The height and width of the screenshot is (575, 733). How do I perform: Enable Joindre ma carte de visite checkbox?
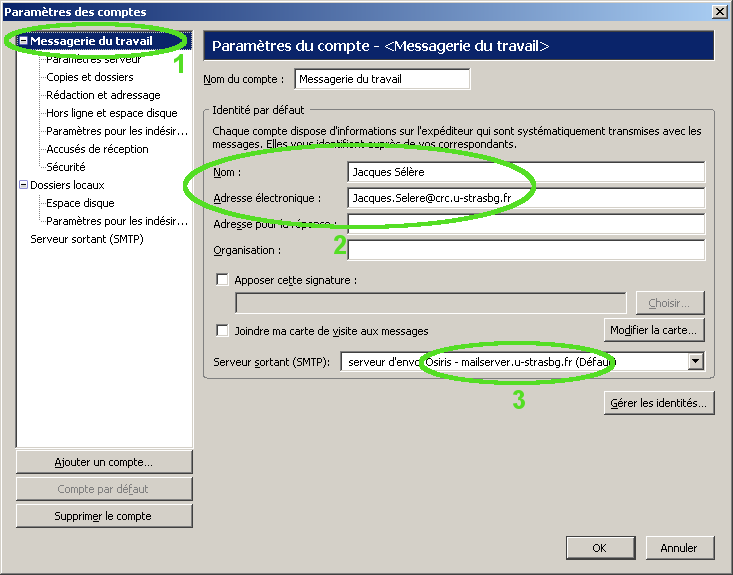(x=223, y=331)
